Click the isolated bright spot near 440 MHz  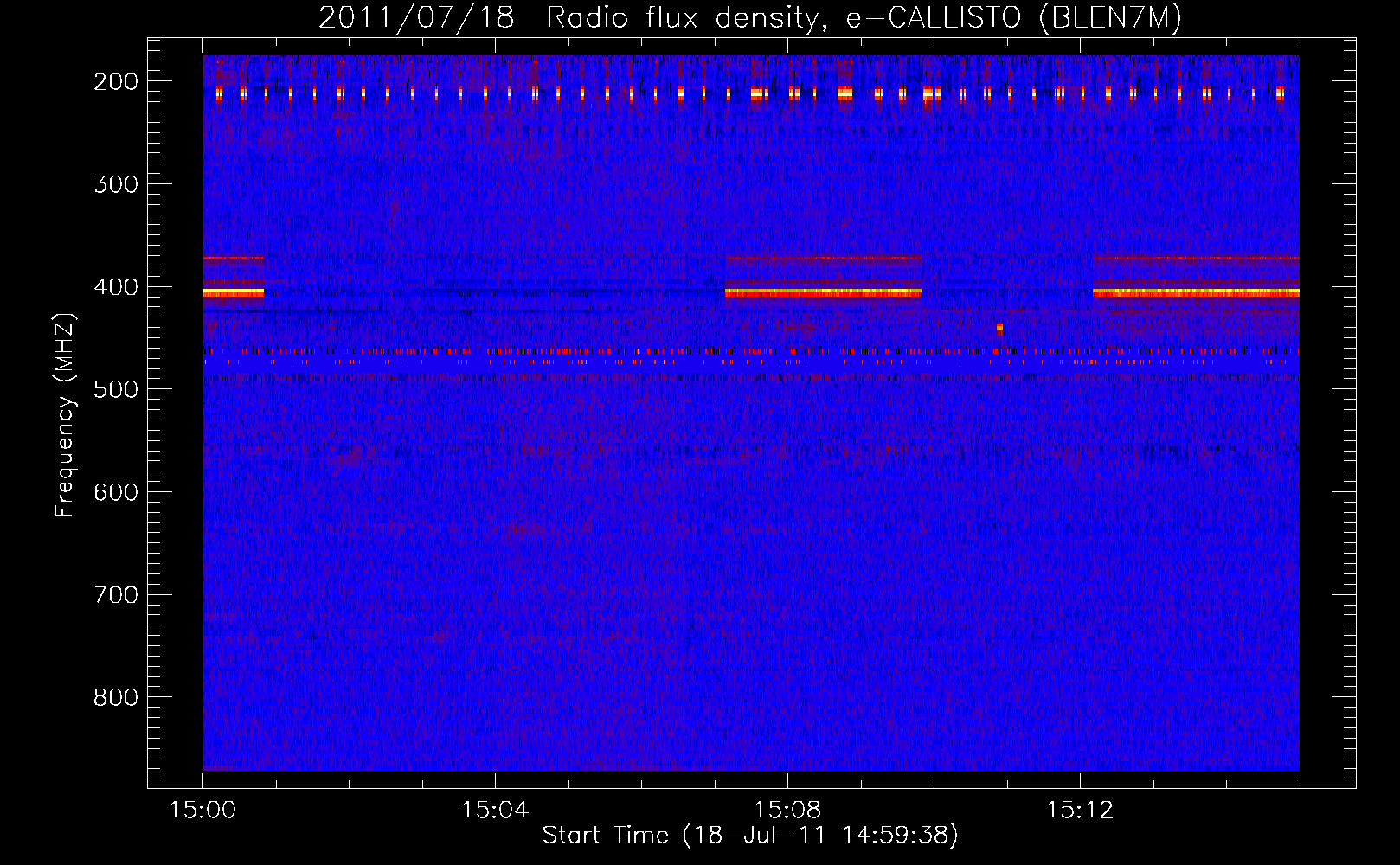click(999, 329)
